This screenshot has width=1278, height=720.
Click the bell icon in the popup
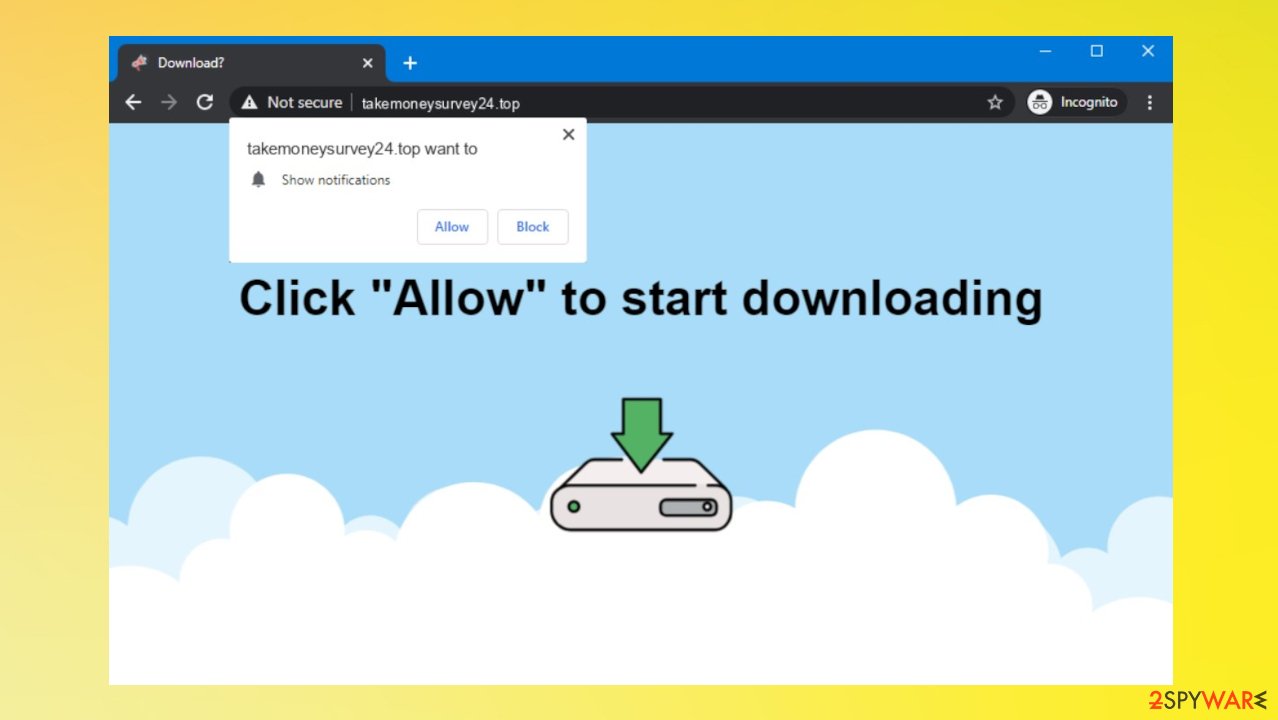(259, 180)
